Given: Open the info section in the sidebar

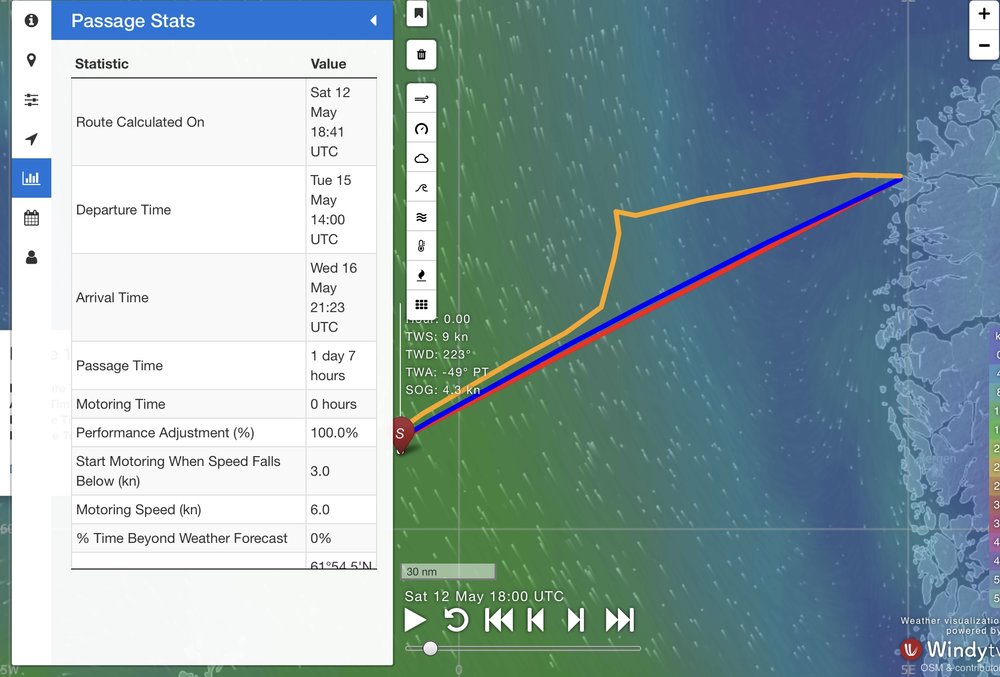Looking at the screenshot, I should (x=31, y=20).
